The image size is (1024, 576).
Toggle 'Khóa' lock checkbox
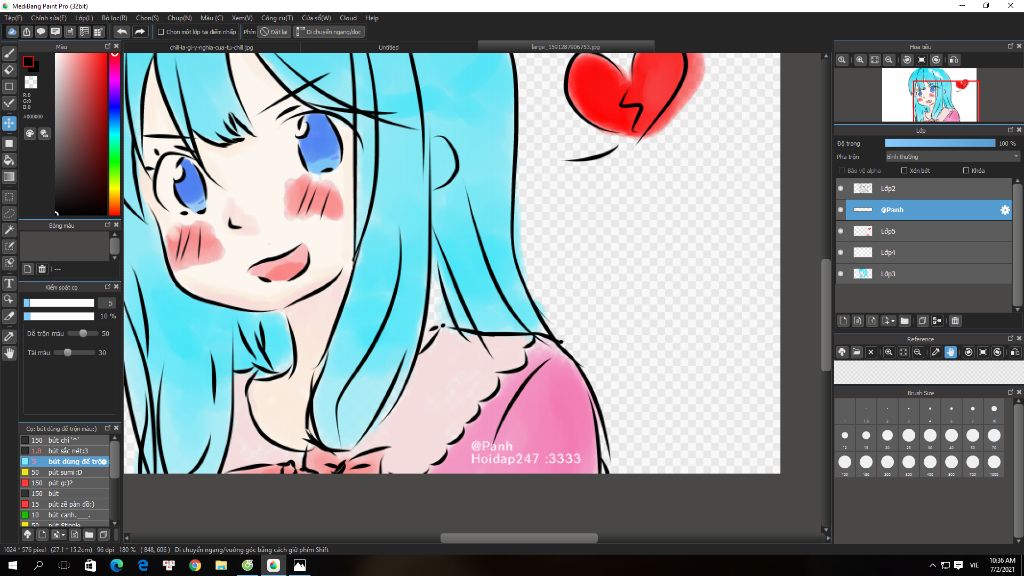(x=966, y=170)
